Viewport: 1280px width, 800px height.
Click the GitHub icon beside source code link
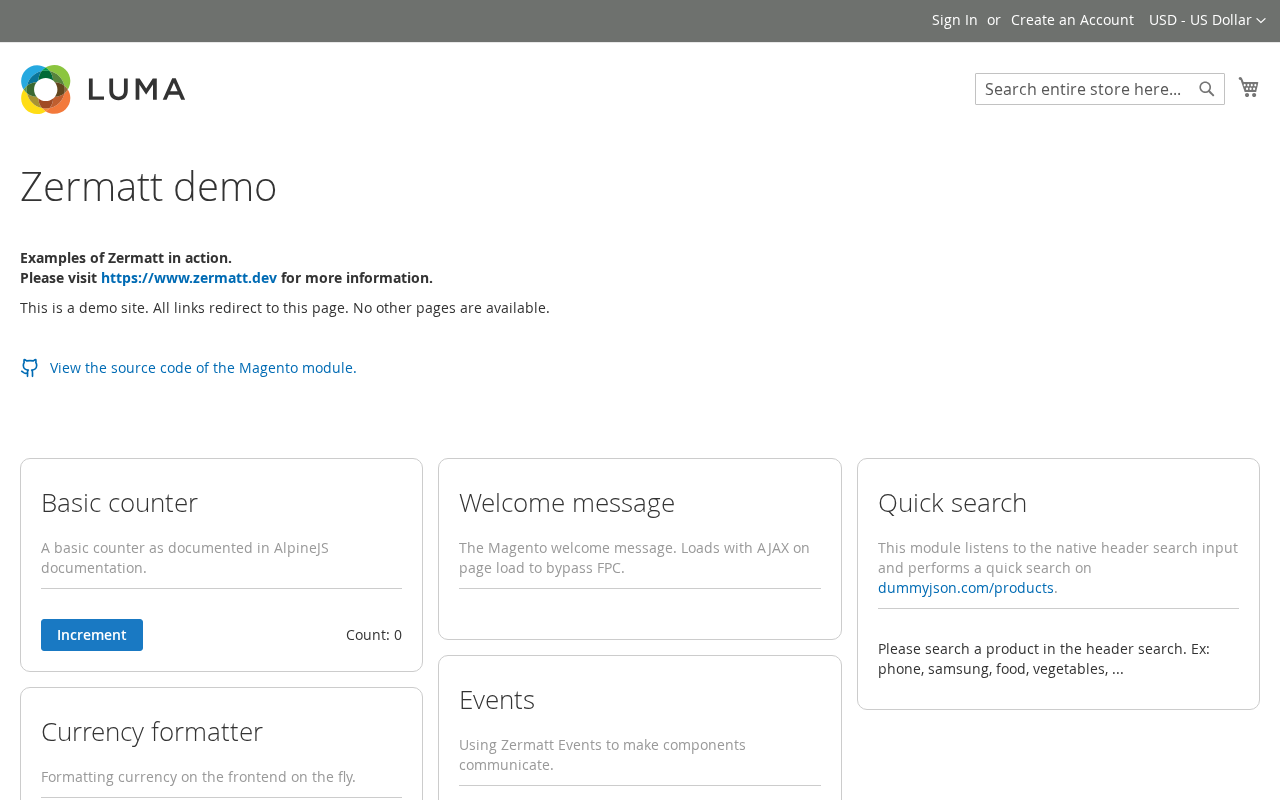coord(29,368)
